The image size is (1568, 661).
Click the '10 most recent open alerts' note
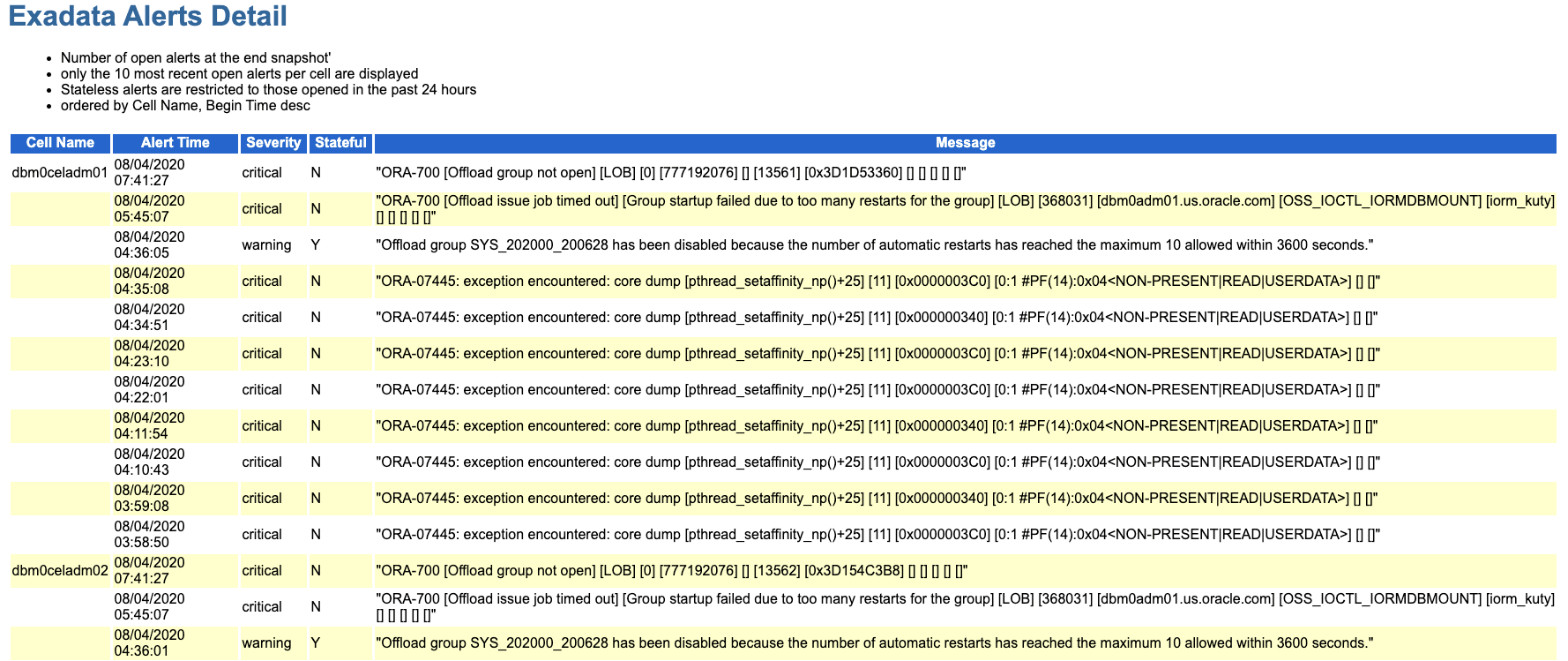[x=240, y=74]
